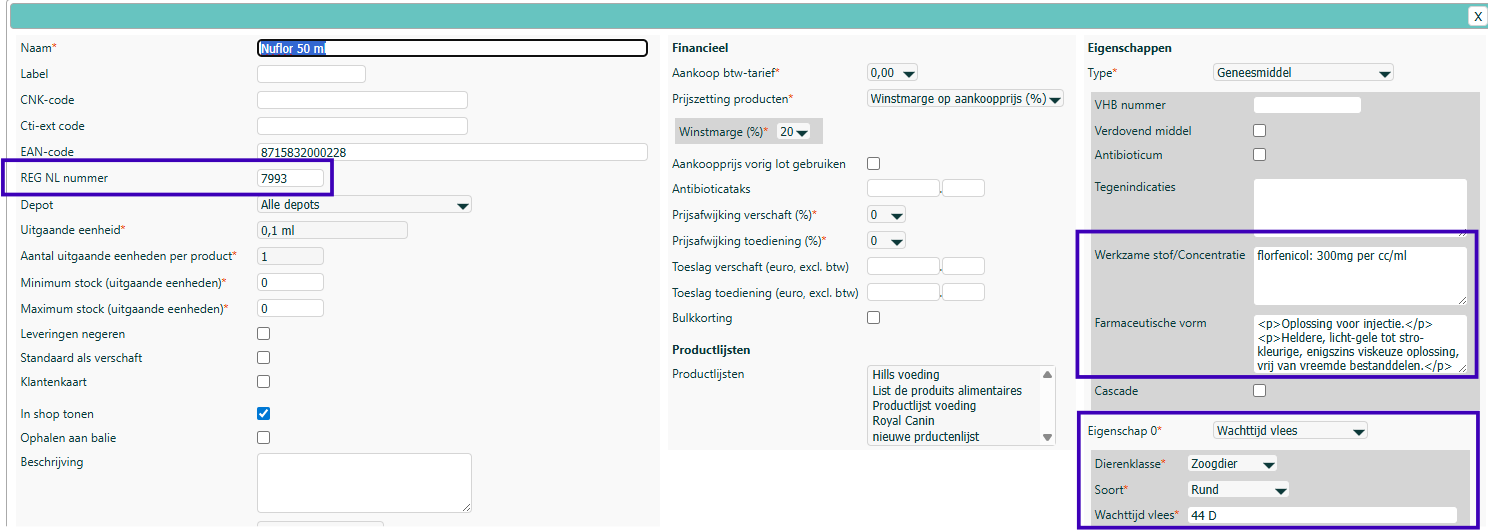The image size is (1488, 530).
Task: Click the Naam field containing Nuflor 50 ml
Action: 452,48
